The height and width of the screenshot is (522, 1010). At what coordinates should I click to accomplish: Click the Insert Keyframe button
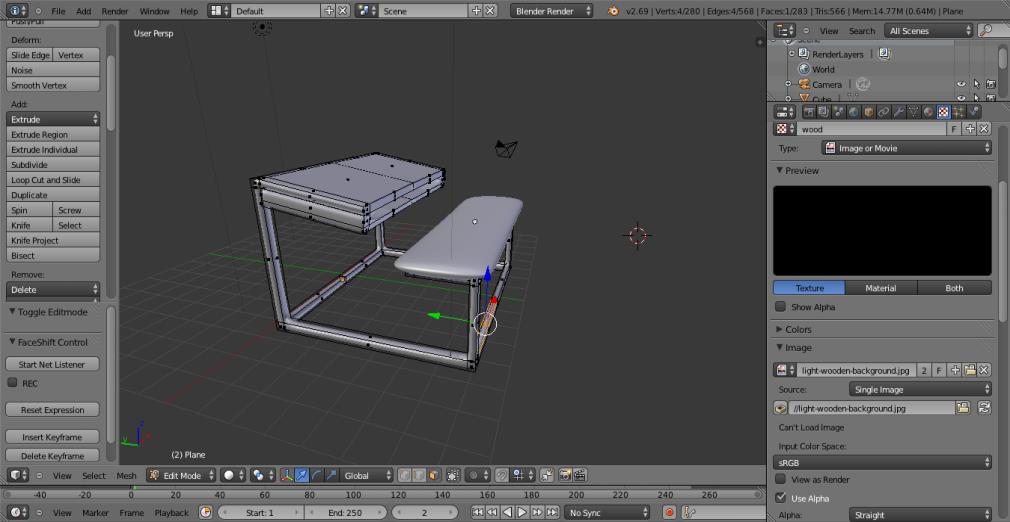52,437
